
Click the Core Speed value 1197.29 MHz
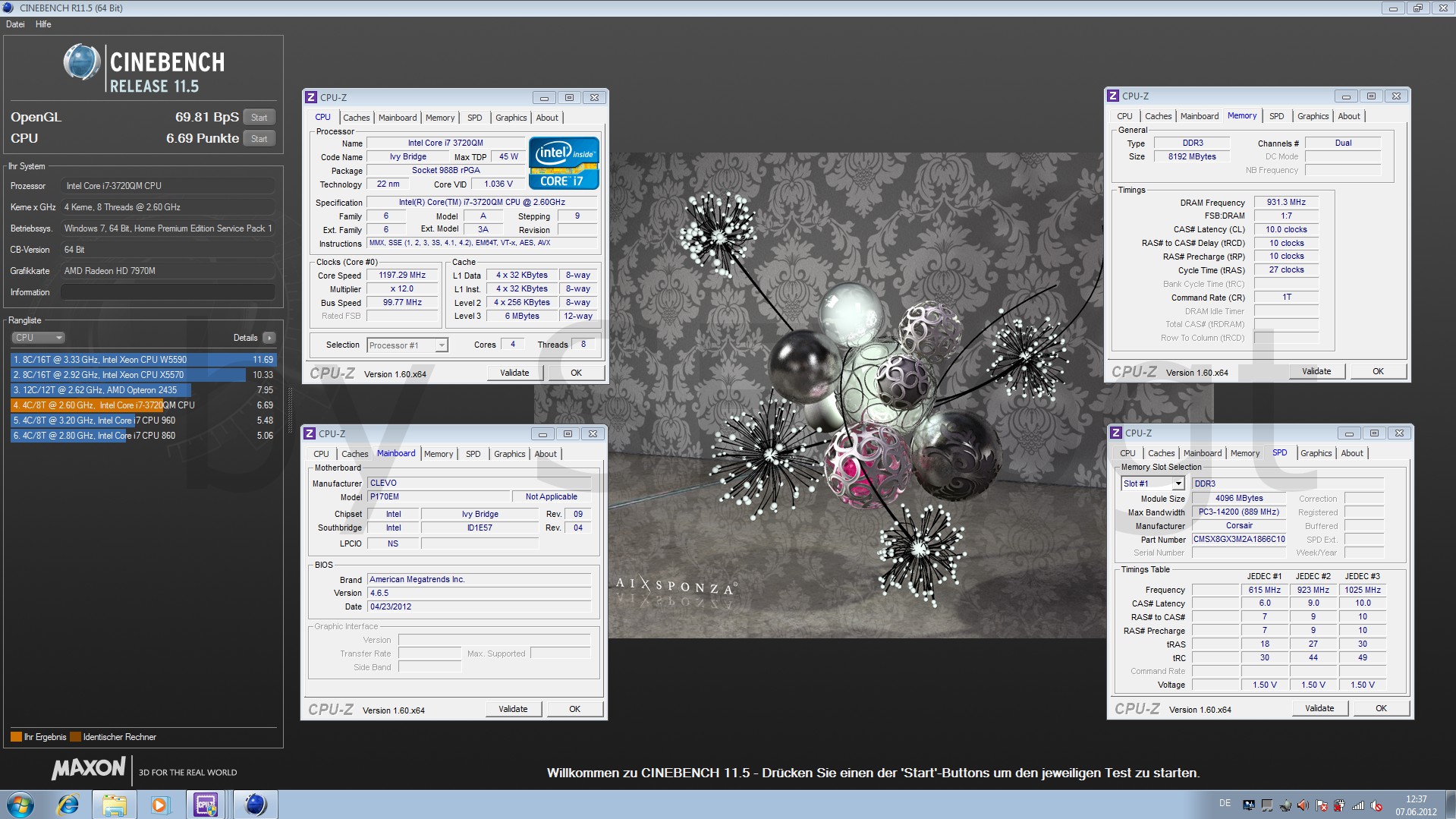pyautogui.click(x=402, y=276)
